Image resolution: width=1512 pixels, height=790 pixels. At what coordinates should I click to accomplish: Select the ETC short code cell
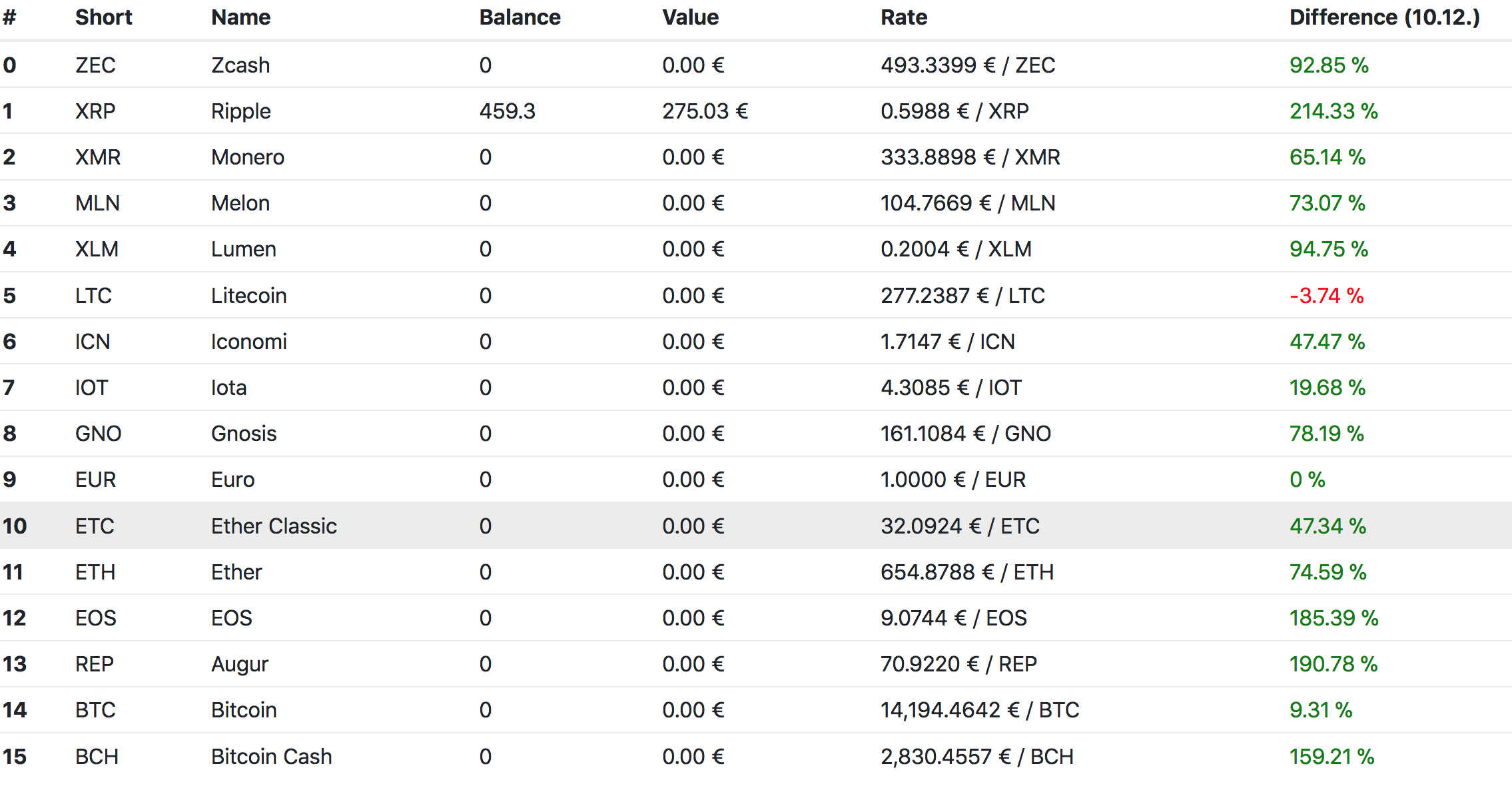pyautogui.click(x=95, y=526)
